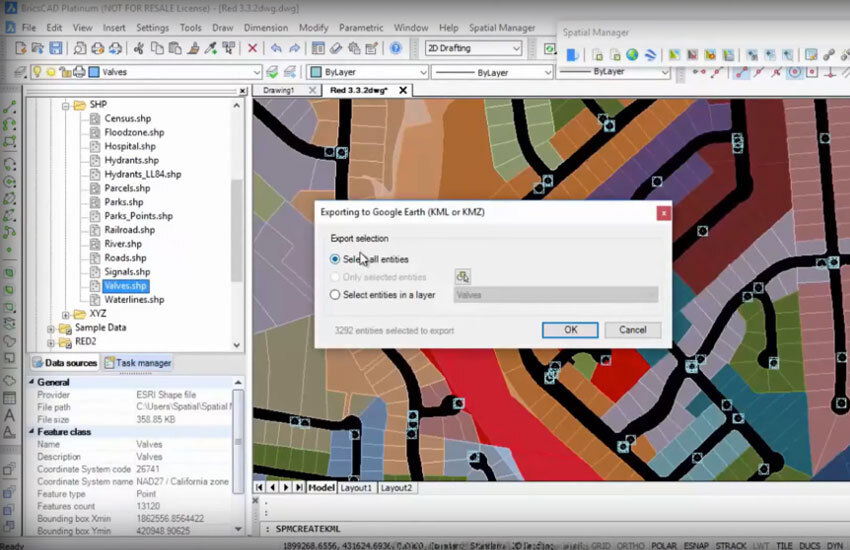Collapse the Feature class section
The width and height of the screenshot is (850, 550).
coord(31,432)
